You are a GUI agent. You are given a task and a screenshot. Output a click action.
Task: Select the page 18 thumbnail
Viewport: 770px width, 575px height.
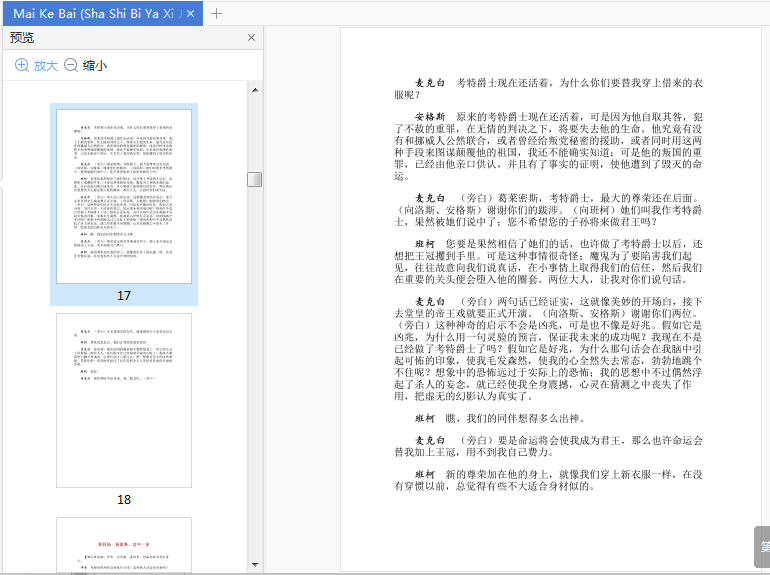click(x=124, y=400)
